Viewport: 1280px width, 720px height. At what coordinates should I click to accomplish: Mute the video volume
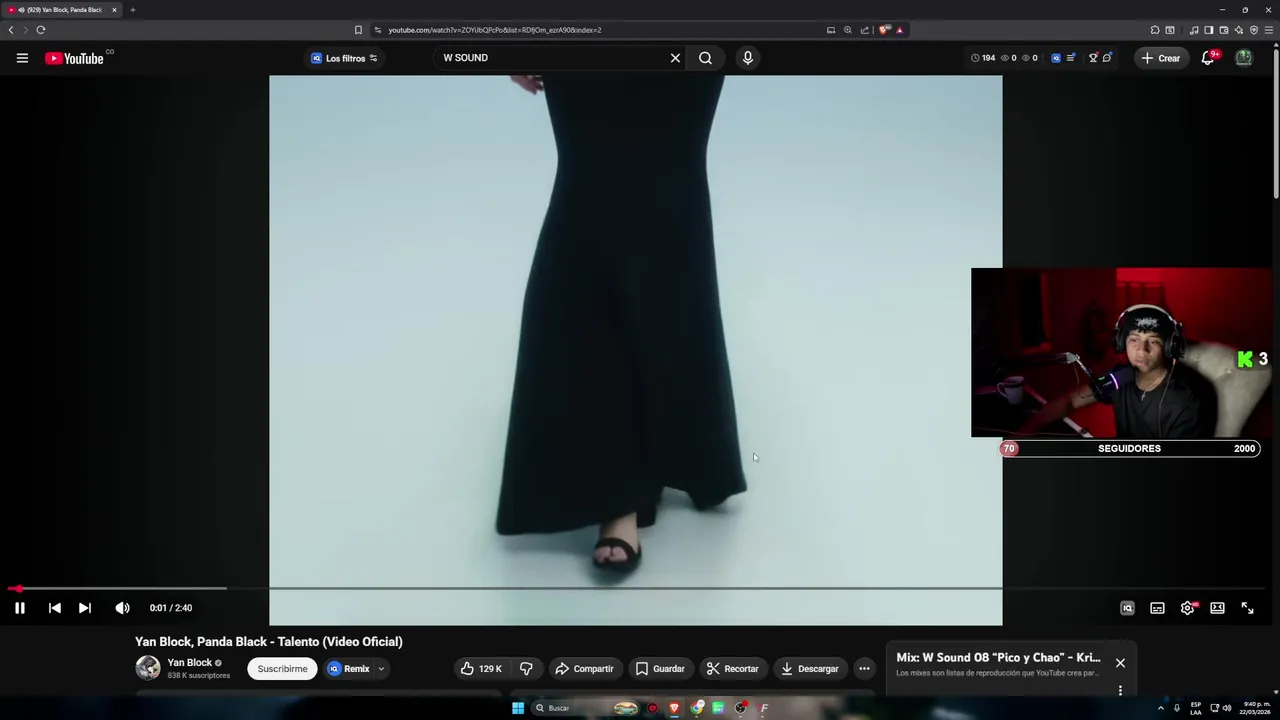[122, 608]
